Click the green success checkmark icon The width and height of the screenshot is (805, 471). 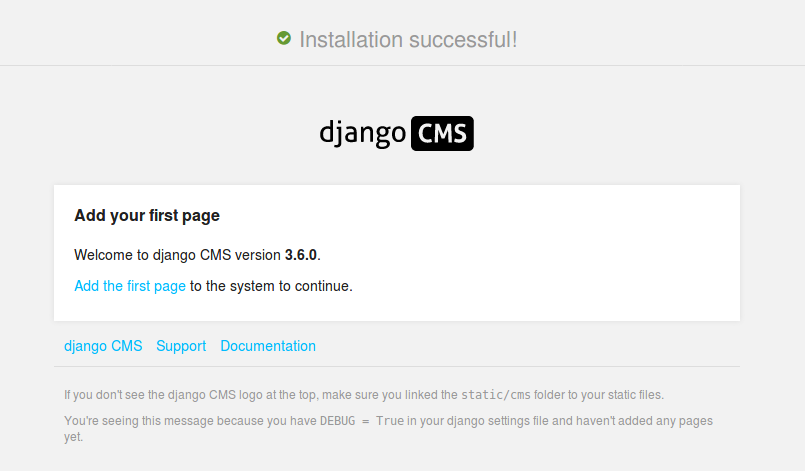284,39
